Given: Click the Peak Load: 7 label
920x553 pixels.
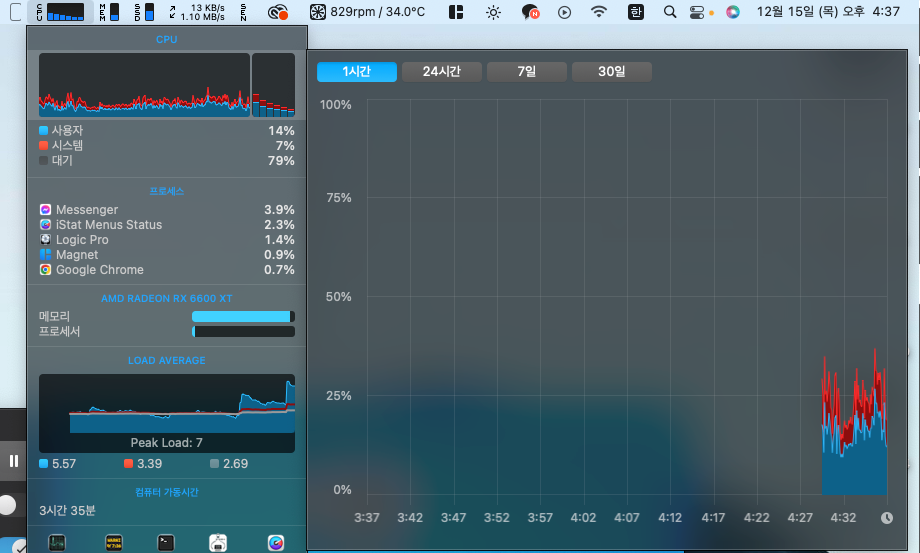Looking at the screenshot, I should point(167,443).
